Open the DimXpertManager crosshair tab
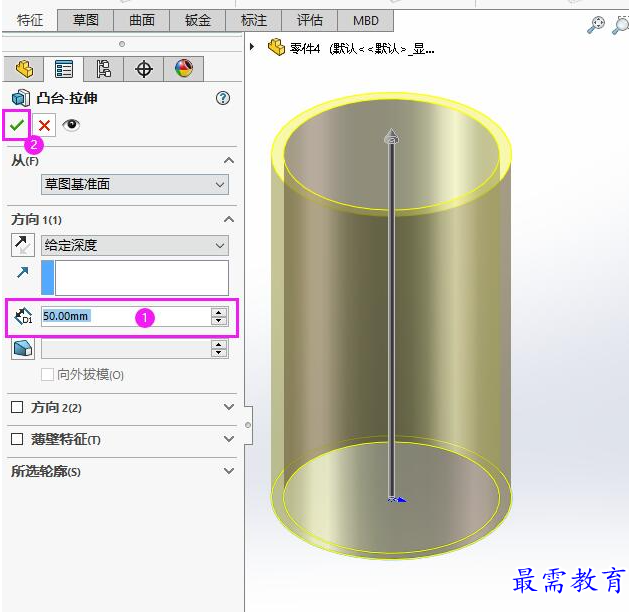 (144, 69)
